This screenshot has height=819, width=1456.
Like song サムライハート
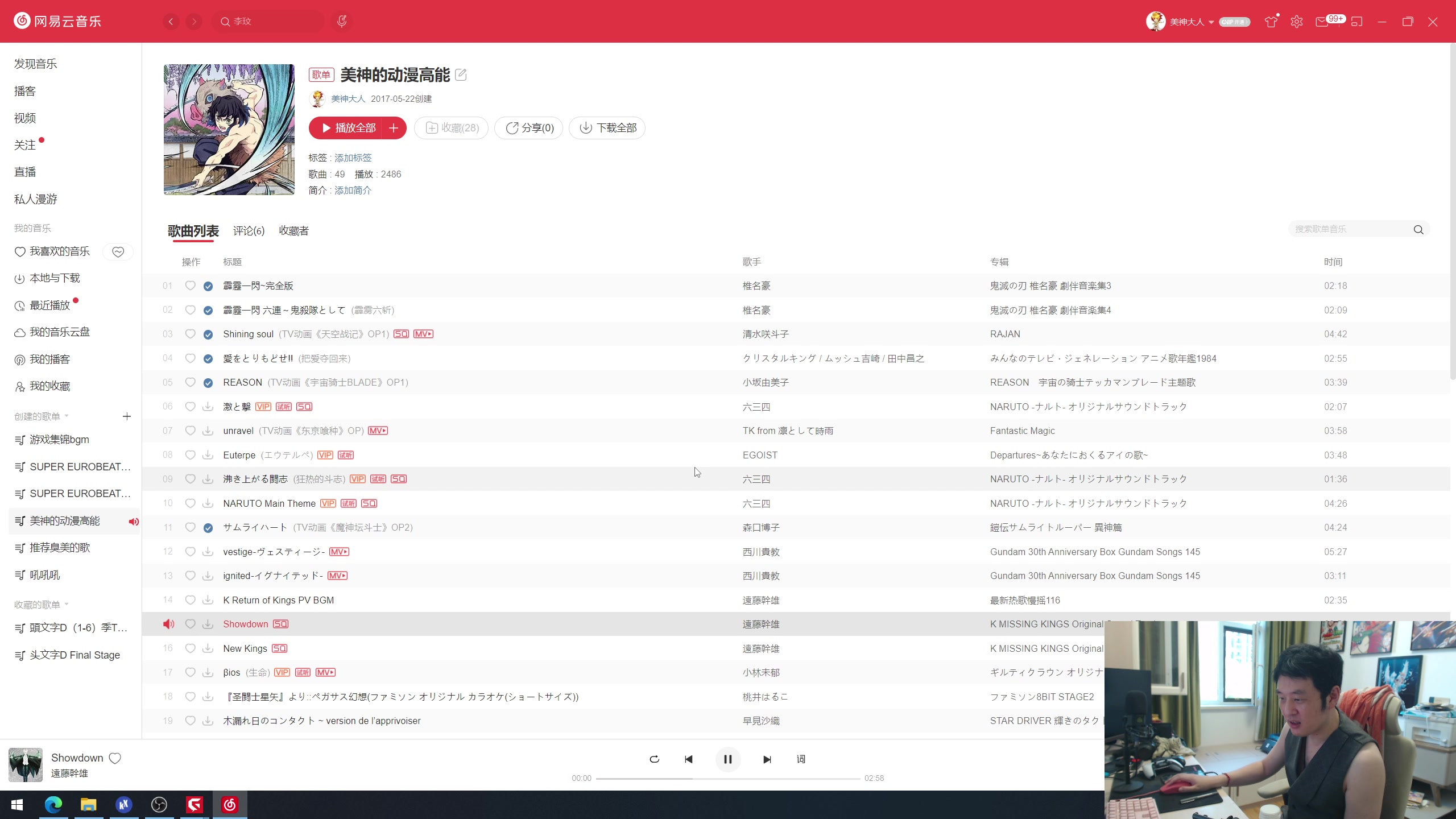(191, 527)
